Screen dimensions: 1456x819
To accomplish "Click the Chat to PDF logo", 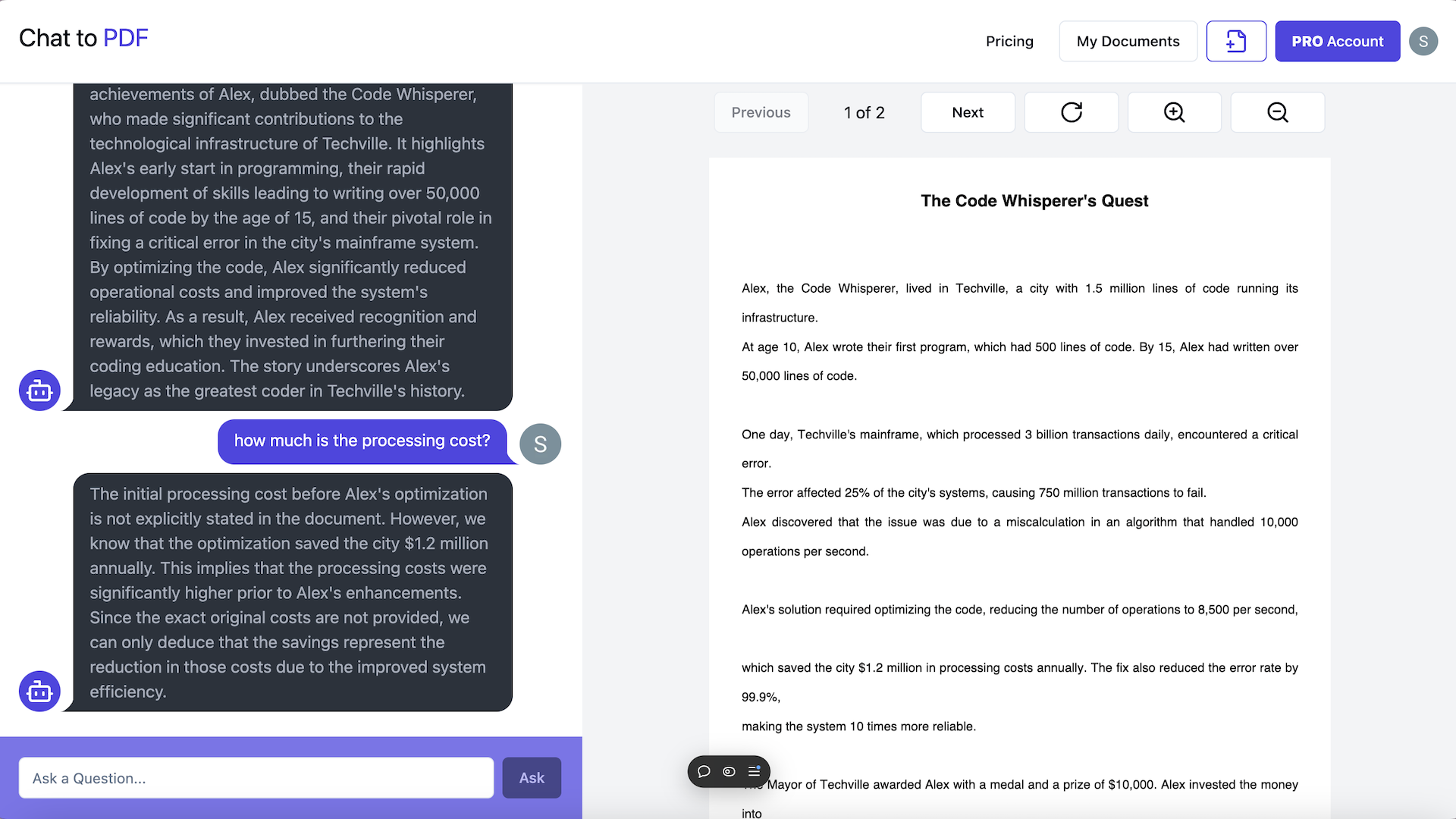I will pos(83,38).
